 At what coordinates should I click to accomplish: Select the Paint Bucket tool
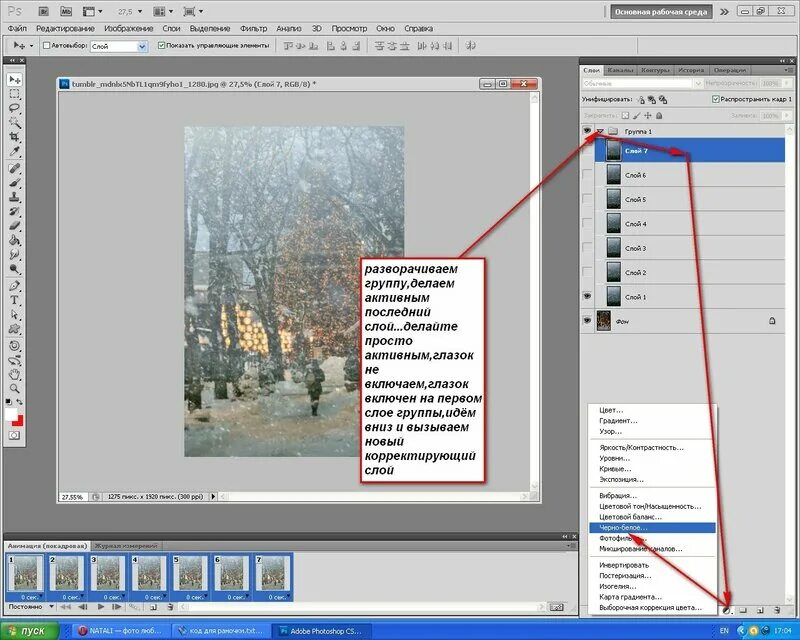14,240
